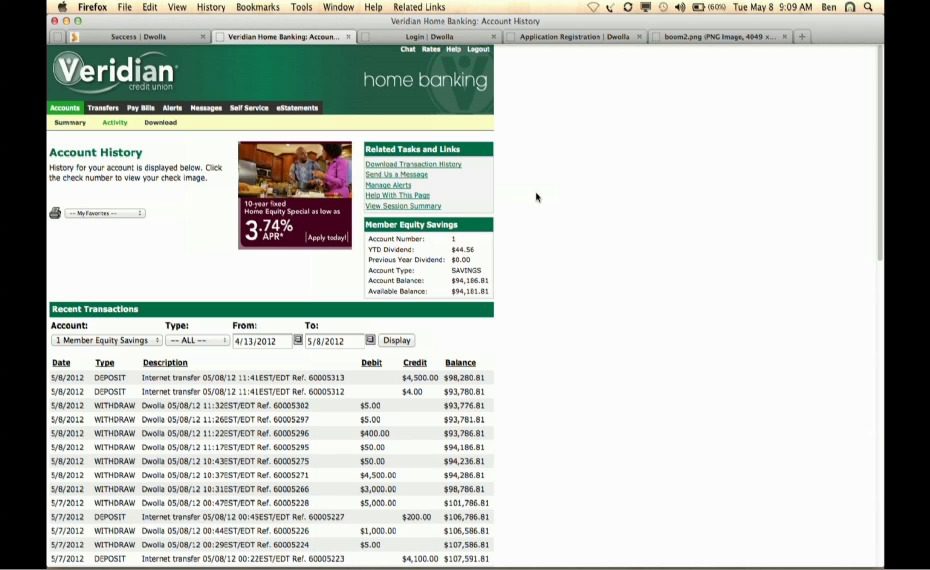
Task: Sort transactions by Date column header
Action: [x=61, y=362]
